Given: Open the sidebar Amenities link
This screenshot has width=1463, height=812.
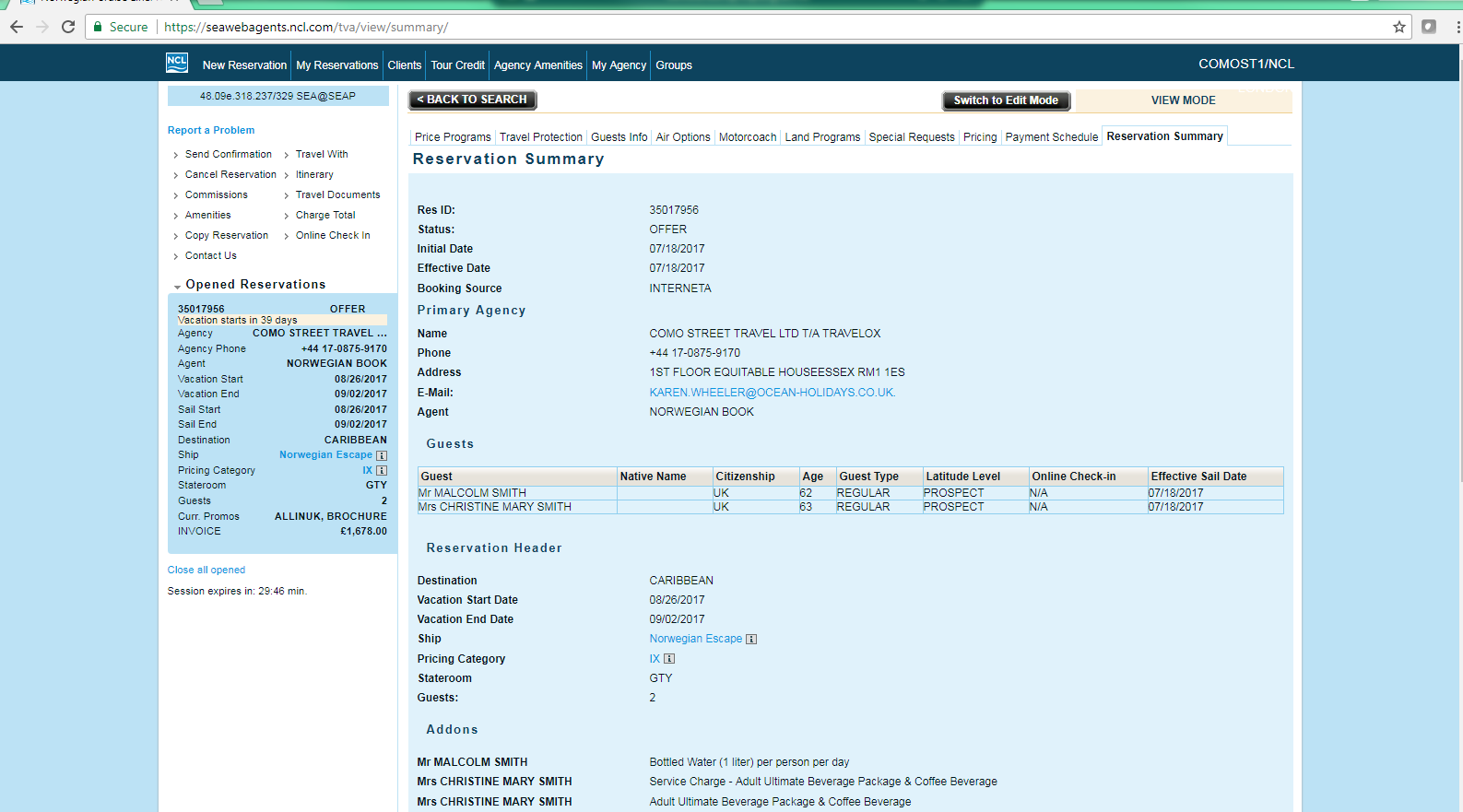Looking at the screenshot, I should pos(208,216).
